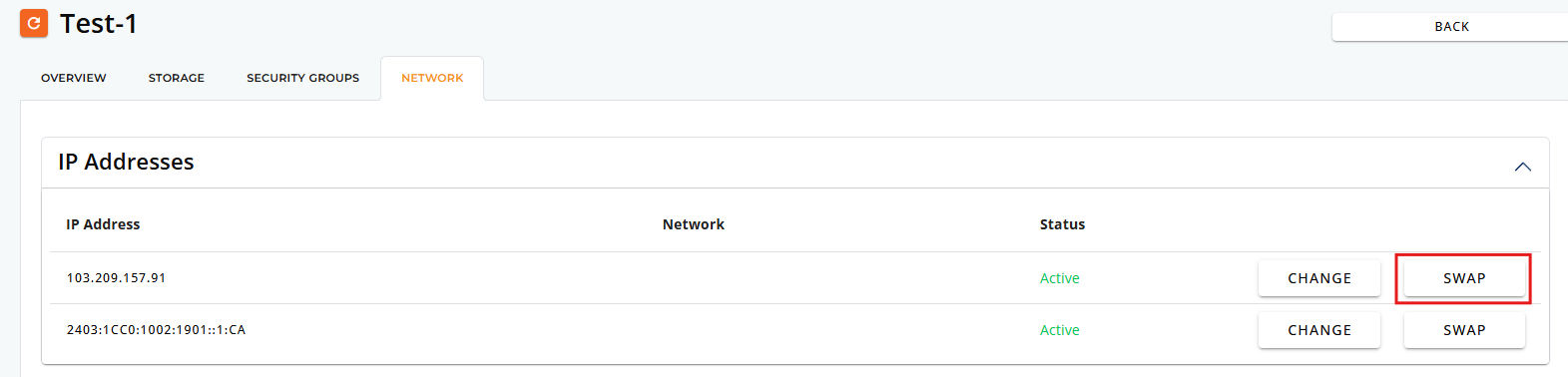Click the Active status of the IPv4 row
This screenshot has width=1568, height=377.
coord(1059,278)
